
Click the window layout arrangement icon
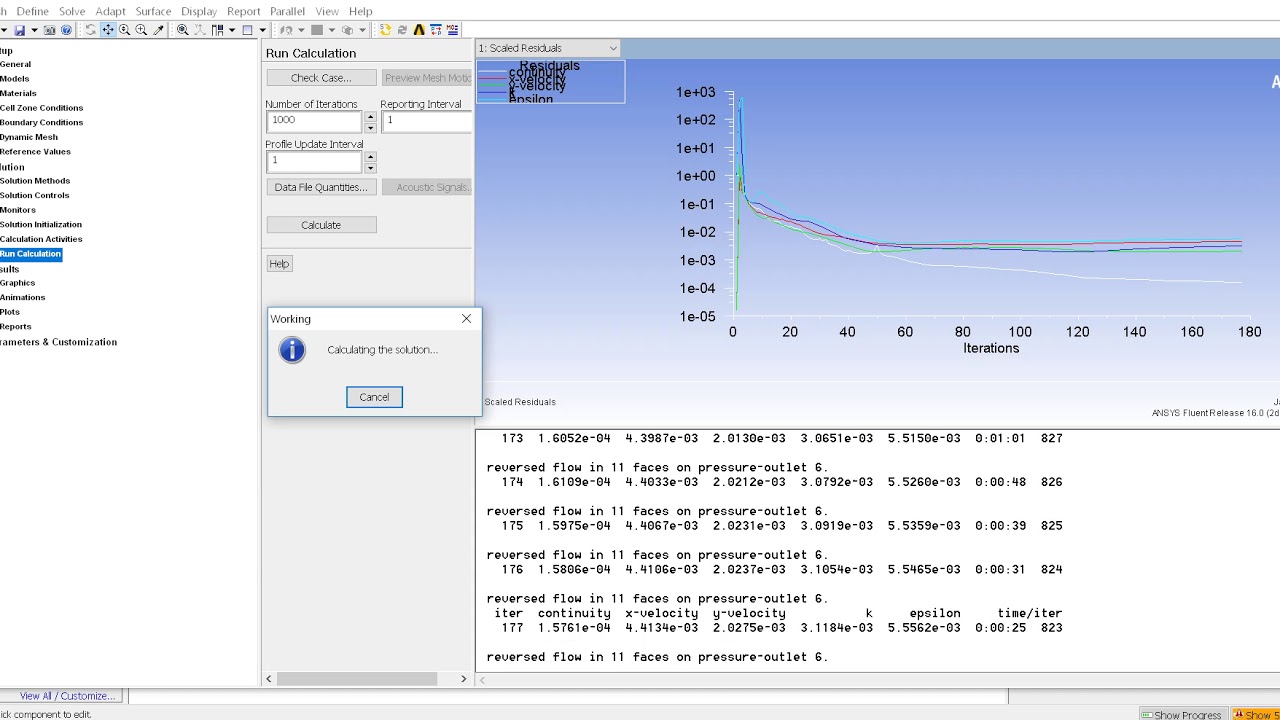tap(217, 30)
